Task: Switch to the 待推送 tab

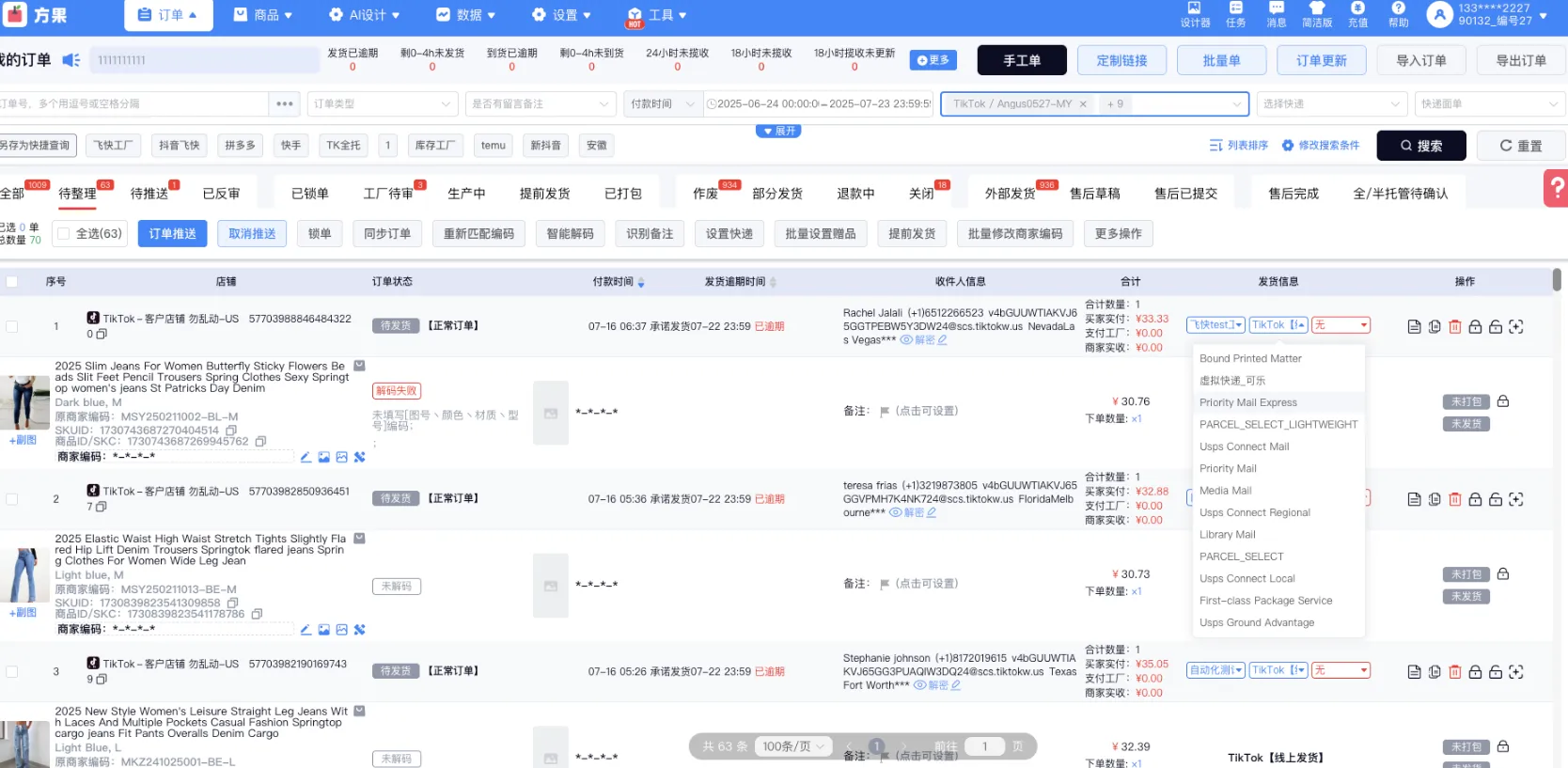Action: coord(149,194)
